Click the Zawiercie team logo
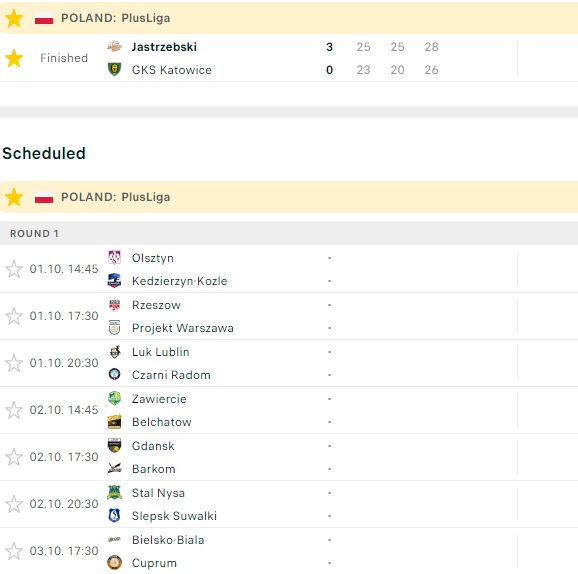 tap(114, 398)
